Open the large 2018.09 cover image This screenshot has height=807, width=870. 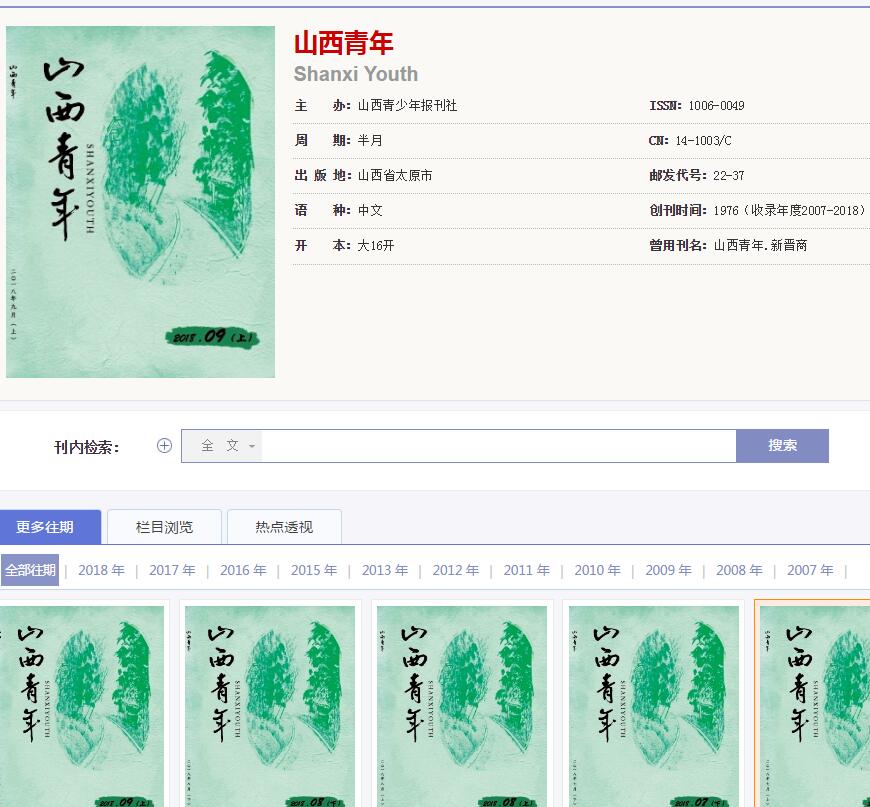140,202
